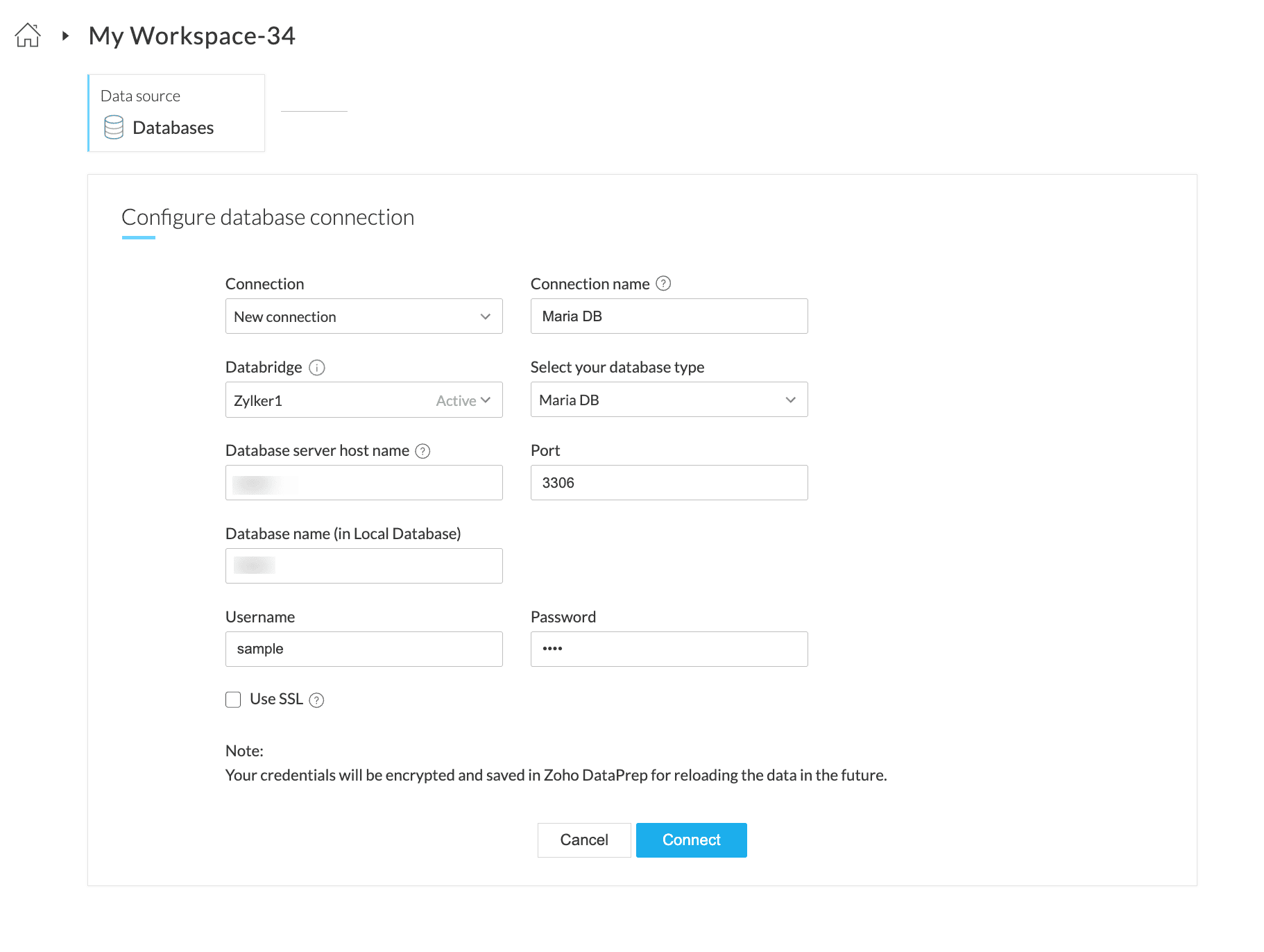Image resolution: width=1264 pixels, height=952 pixels.
Task: Open the Connection dropdown showing New connection
Action: click(364, 316)
